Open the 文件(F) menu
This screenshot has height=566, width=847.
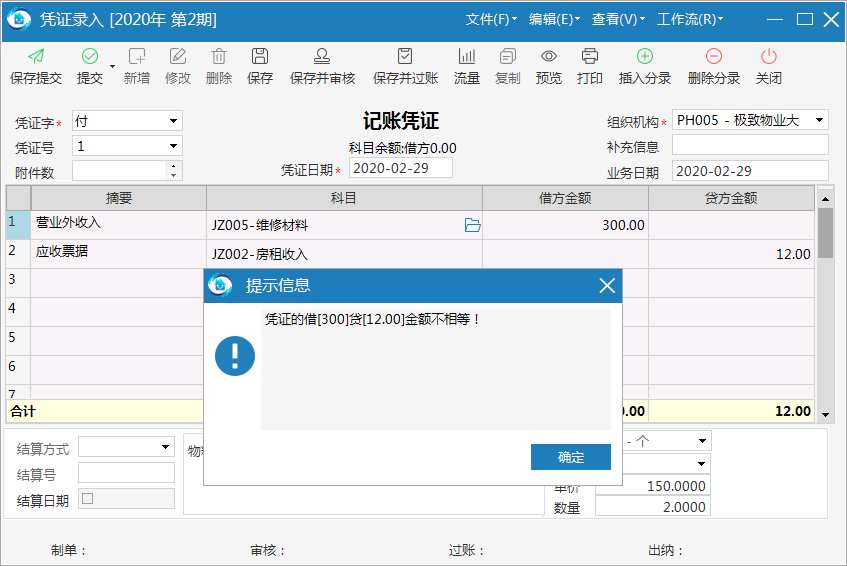tap(491, 19)
